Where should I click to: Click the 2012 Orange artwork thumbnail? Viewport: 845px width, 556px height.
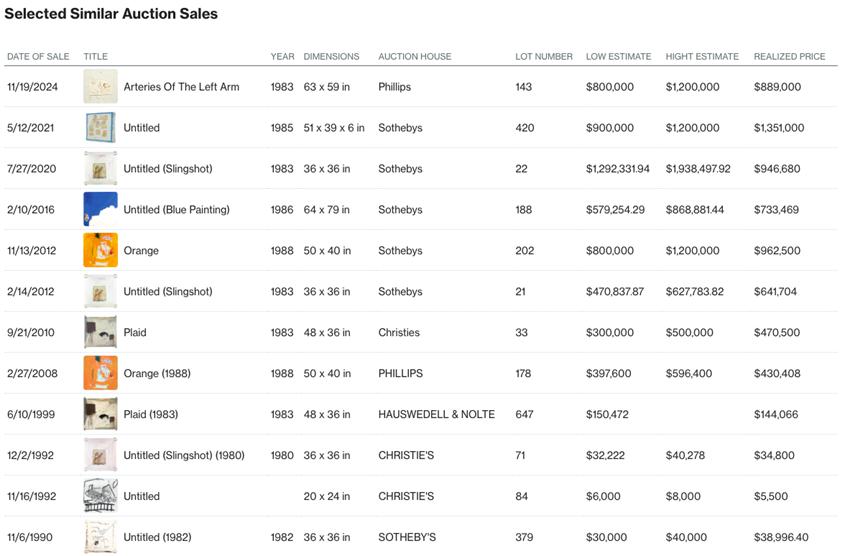(x=100, y=251)
